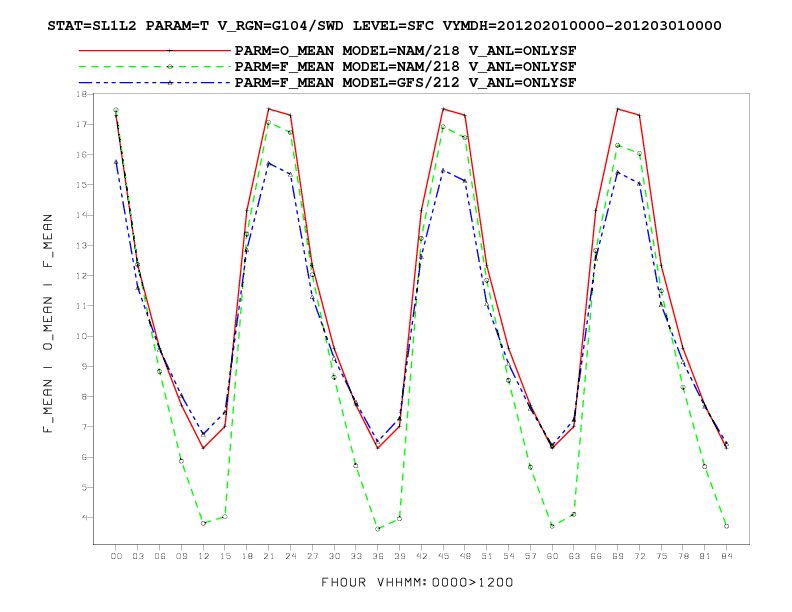
Task: Click x-axis tick label 78
Action: coord(683,556)
